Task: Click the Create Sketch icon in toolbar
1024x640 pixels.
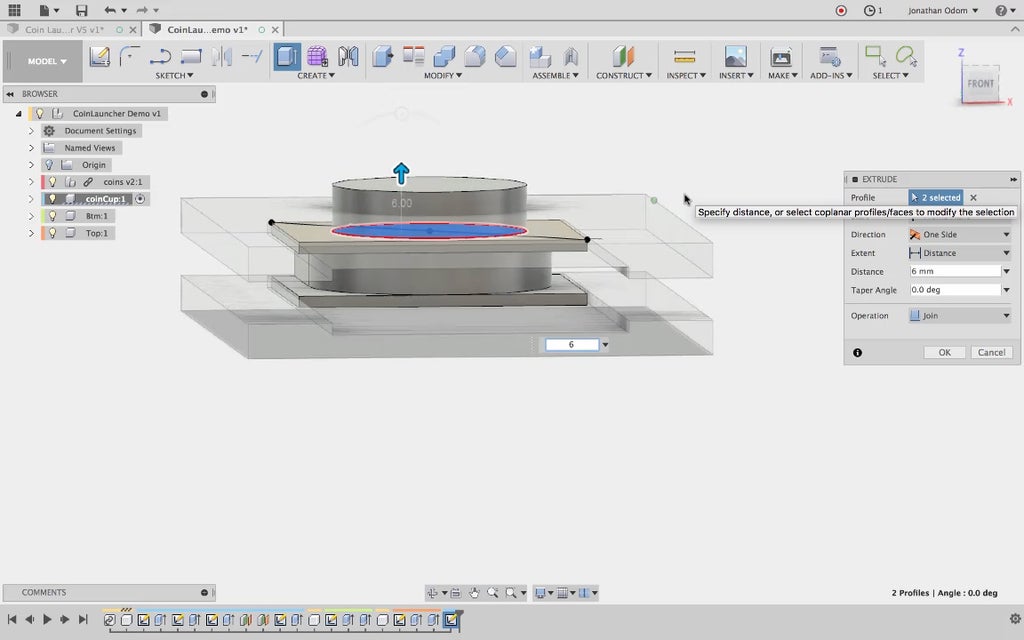Action: point(99,57)
